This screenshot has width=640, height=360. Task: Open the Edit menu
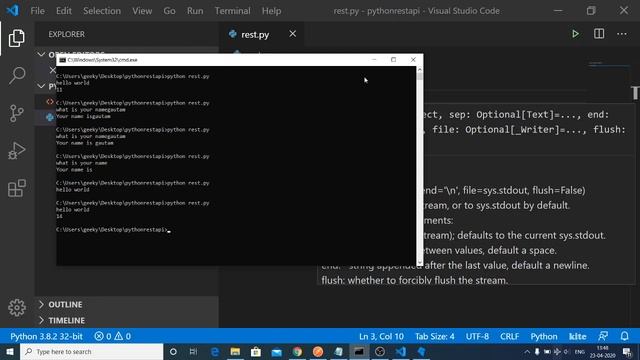point(64,11)
